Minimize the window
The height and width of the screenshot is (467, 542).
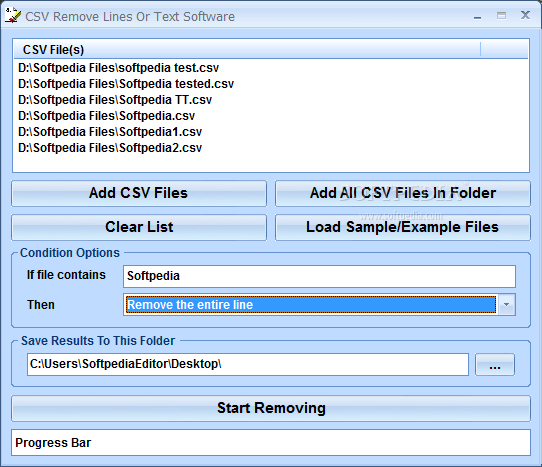[478, 16]
